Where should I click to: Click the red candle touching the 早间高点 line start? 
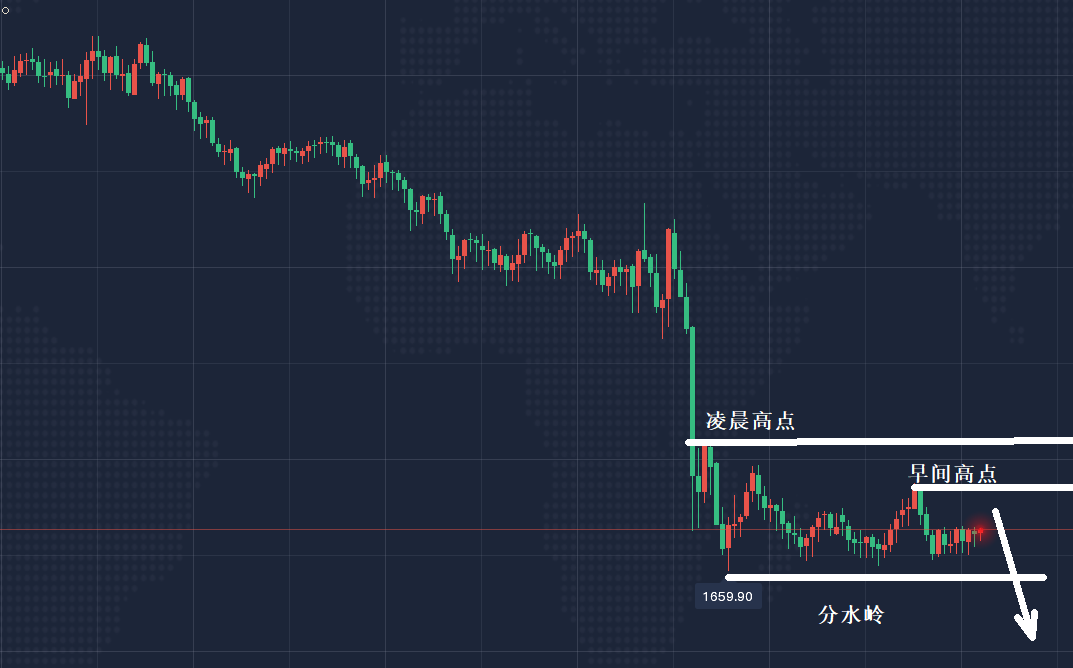[914, 497]
